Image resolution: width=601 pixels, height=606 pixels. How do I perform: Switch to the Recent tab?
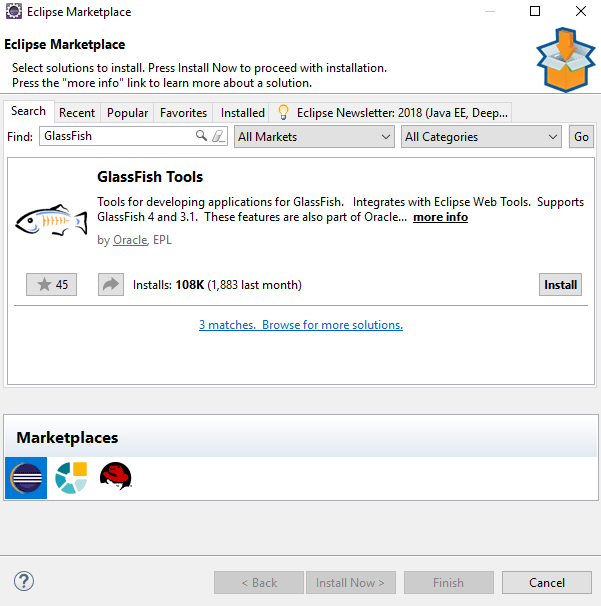77,113
